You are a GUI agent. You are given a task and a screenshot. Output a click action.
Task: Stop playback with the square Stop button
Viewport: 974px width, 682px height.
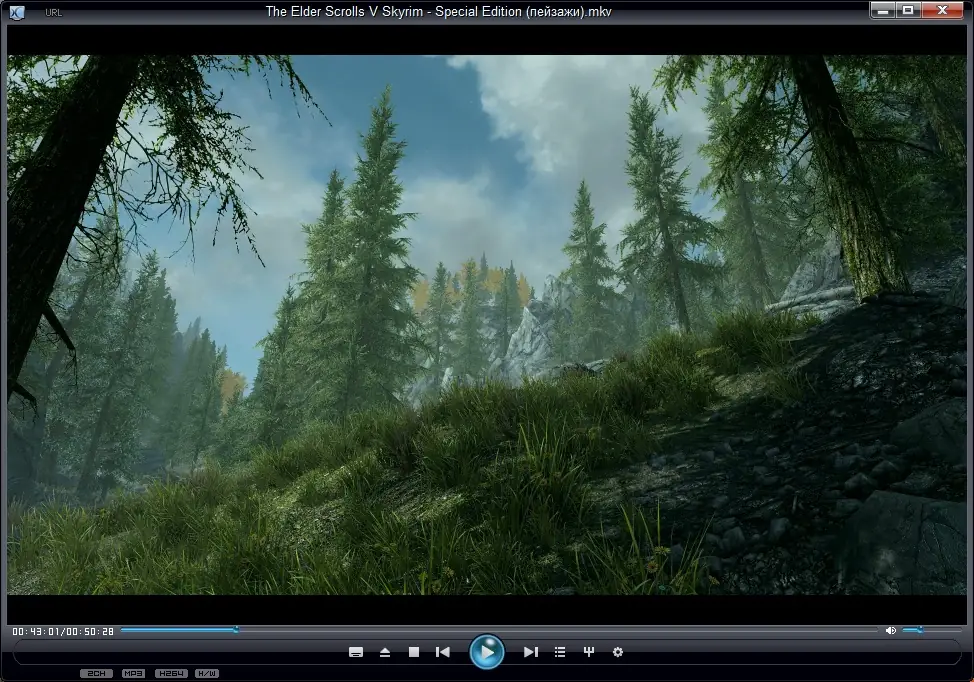click(414, 652)
